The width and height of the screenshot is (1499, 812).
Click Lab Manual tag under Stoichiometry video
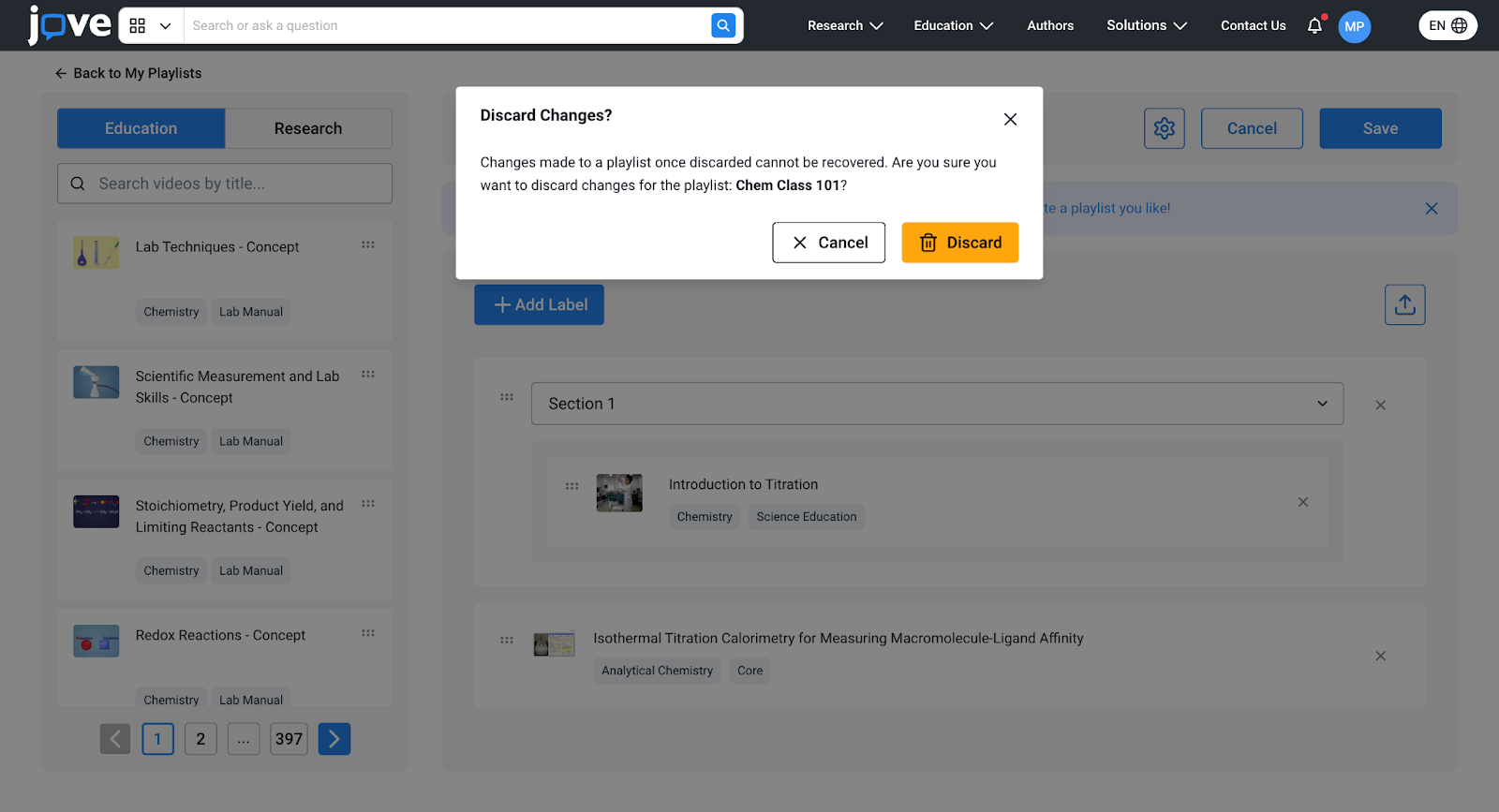pyautogui.click(x=251, y=570)
